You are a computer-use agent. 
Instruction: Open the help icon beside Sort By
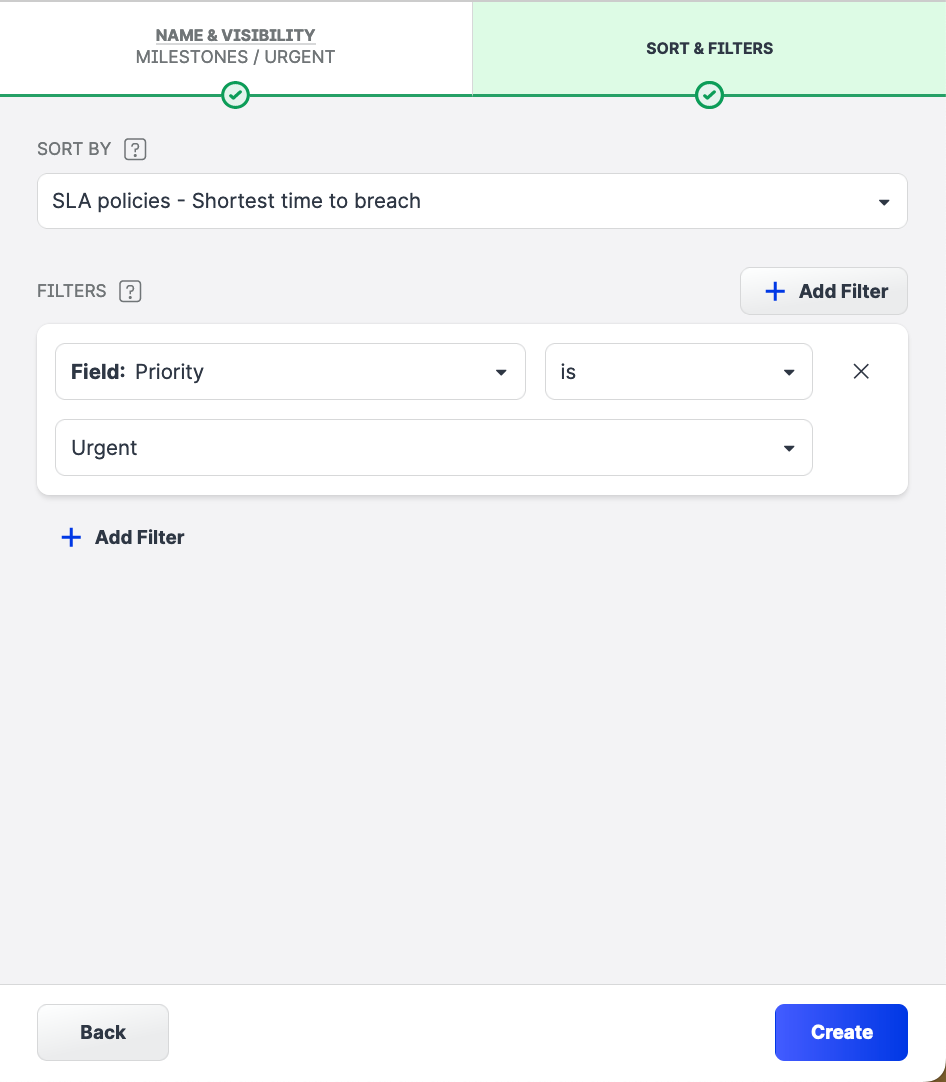(x=135, y=150)
